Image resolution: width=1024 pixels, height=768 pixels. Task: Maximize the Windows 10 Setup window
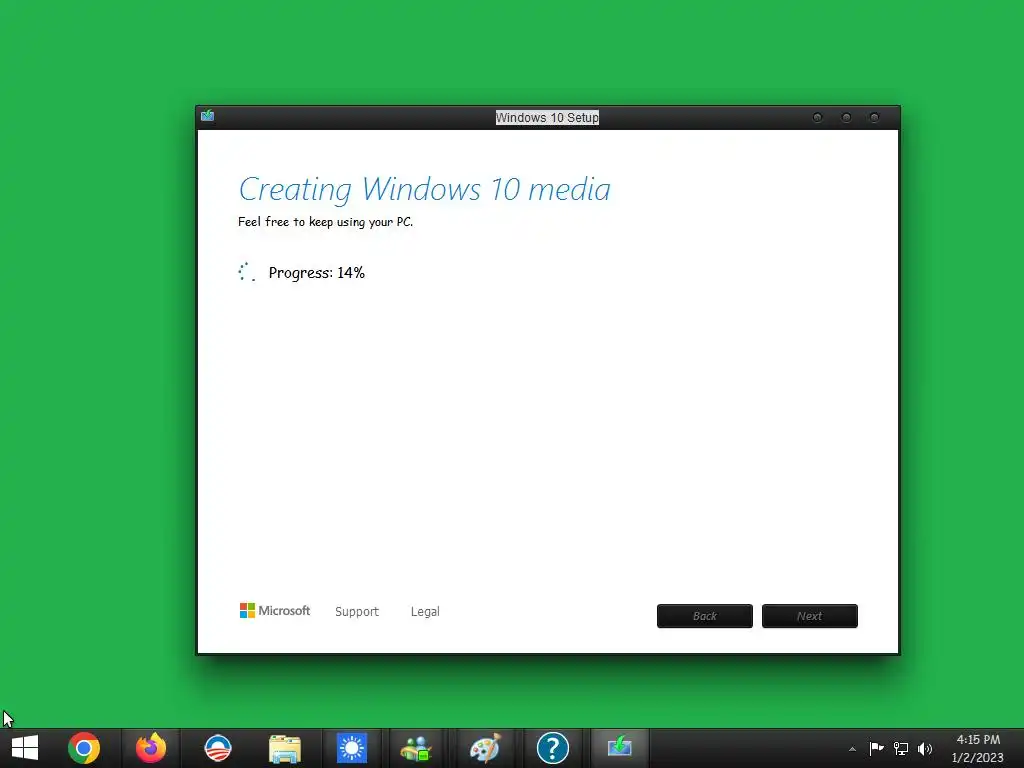pyautogui.click(x=846, y=118)
